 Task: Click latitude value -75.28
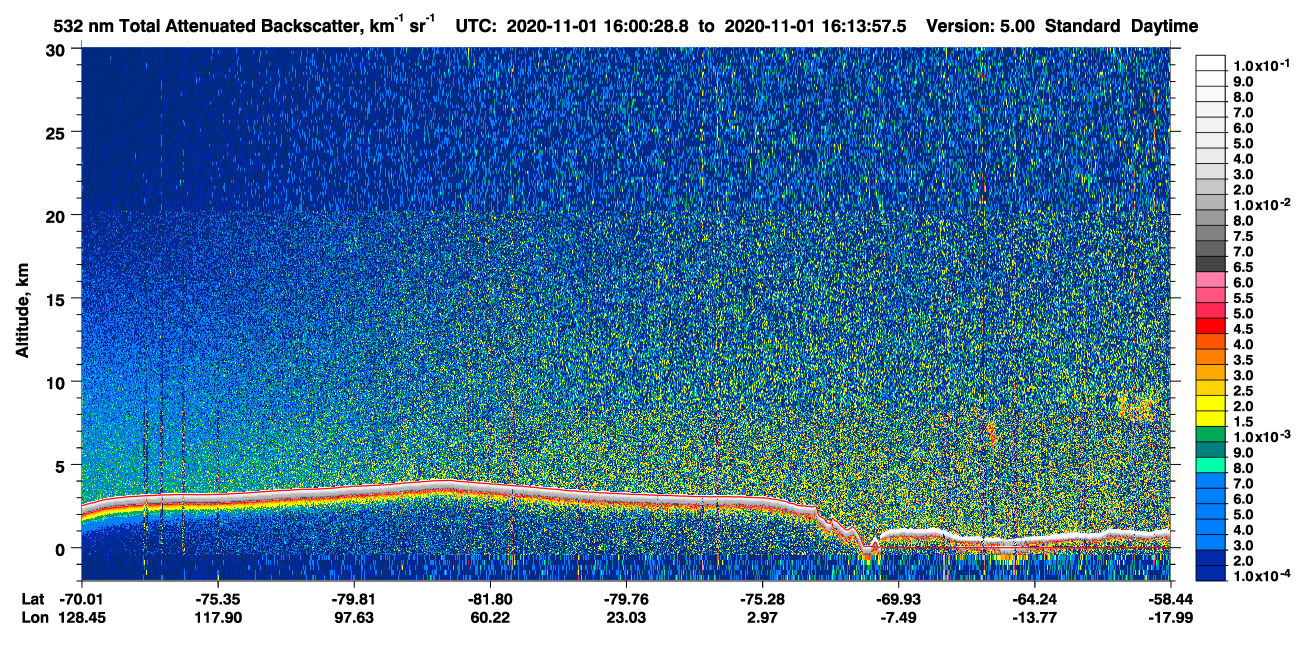point(762,599)
